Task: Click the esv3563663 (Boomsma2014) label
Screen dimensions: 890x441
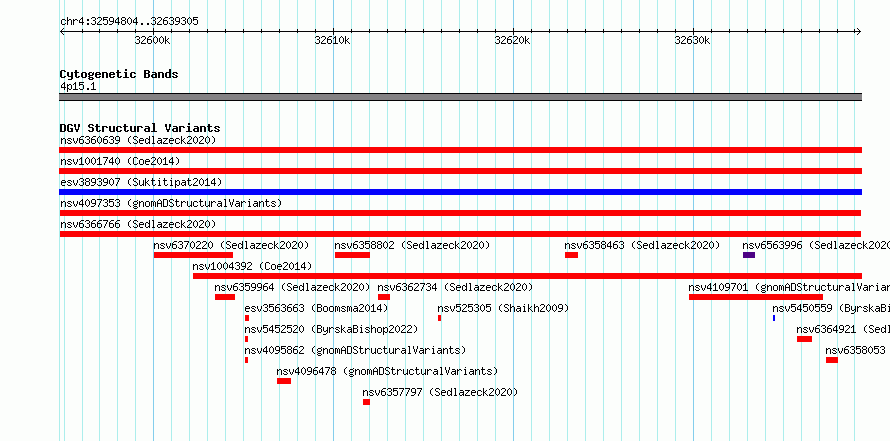Action: (317, 308)
